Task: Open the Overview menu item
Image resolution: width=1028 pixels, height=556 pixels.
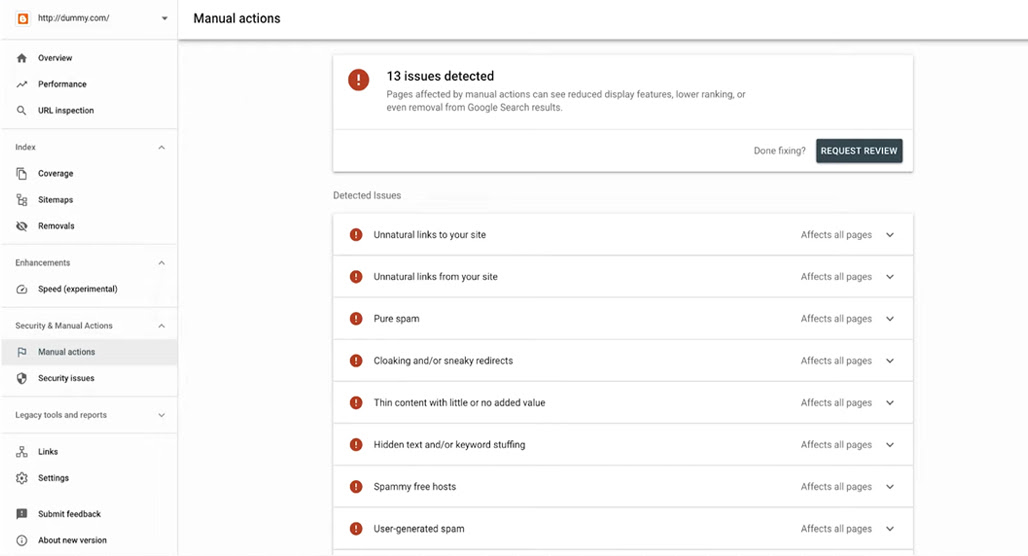Action: pos(89,58)
